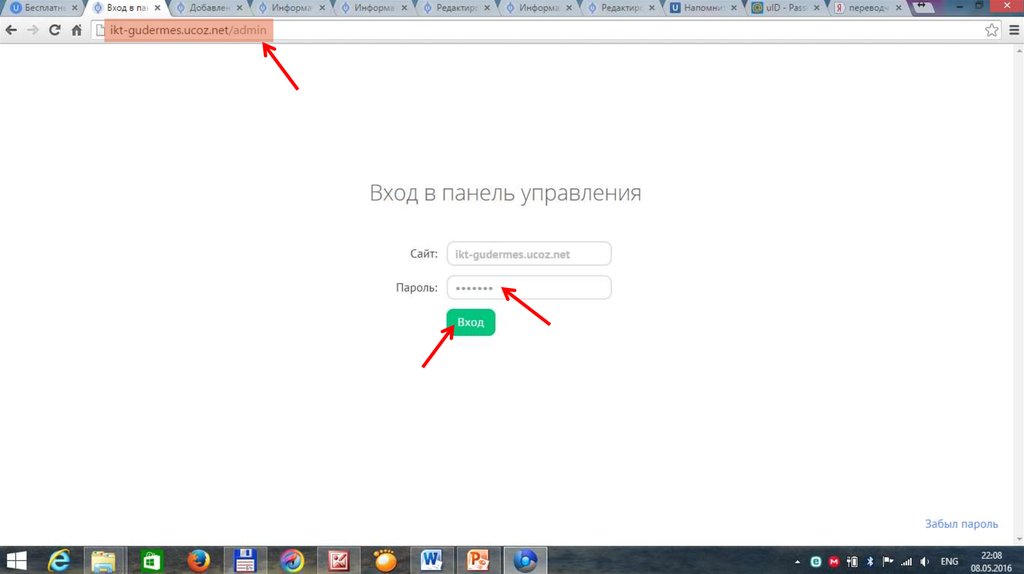The width and height of the screenshot is (1024, 574).
Task: Bookmark this page with the star icon
Action: click(x=991, y=30)
